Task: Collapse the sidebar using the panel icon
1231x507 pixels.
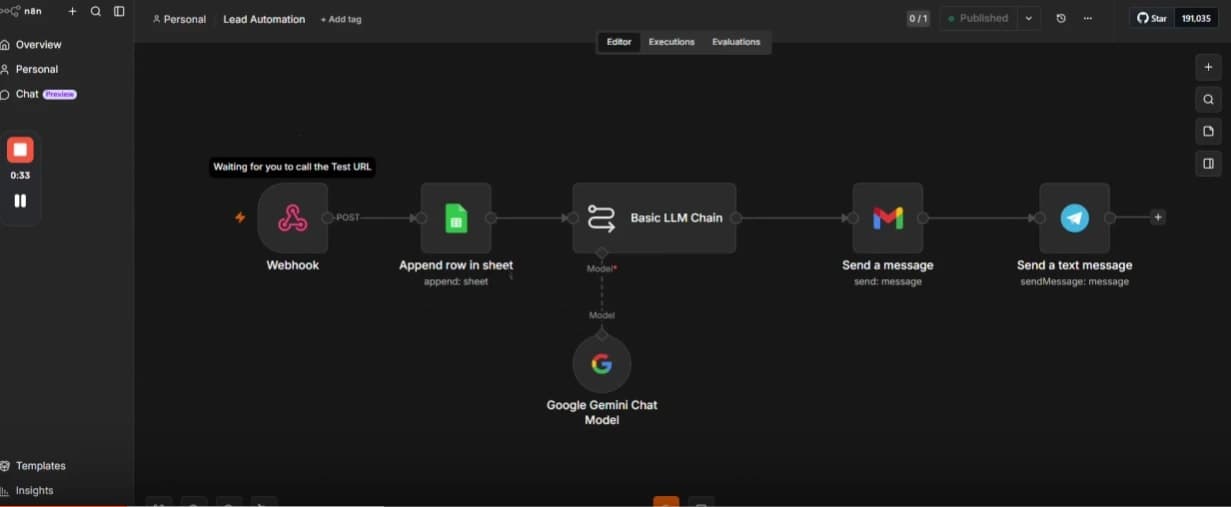Action: coord(119,12)
